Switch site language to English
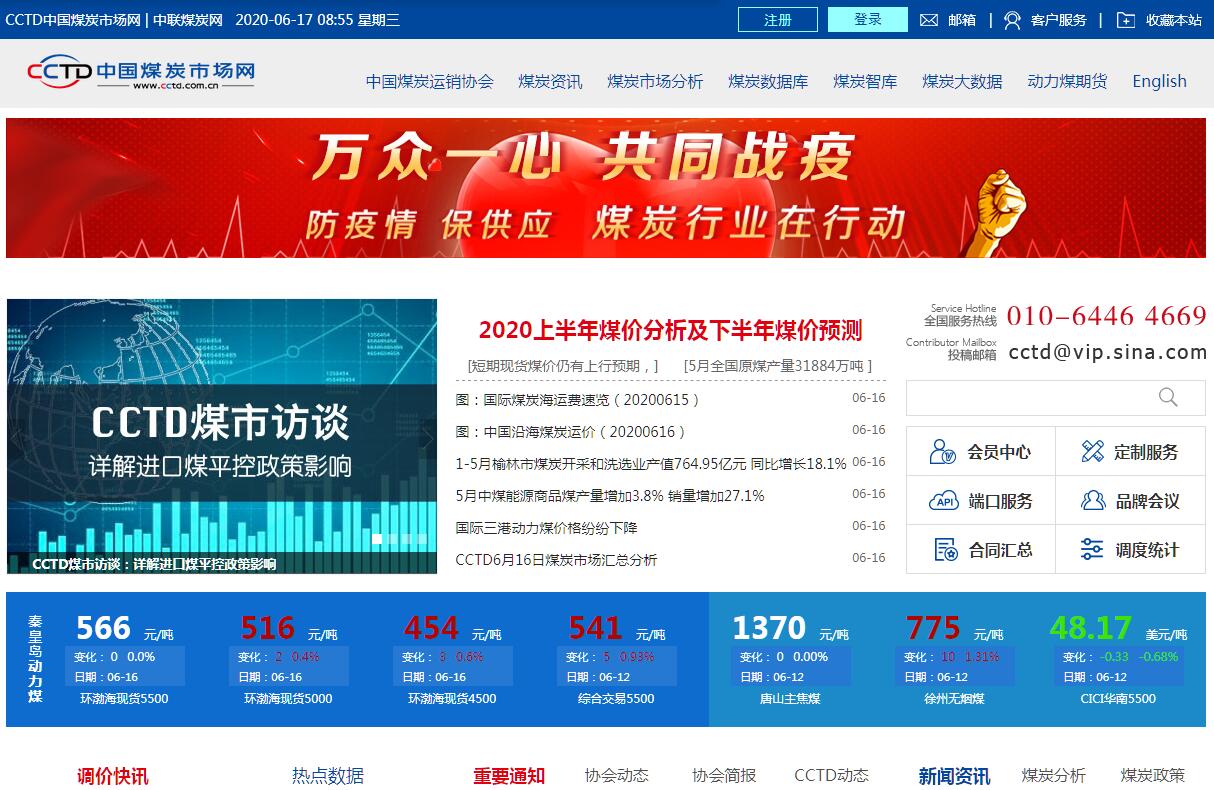The height and width of the screenshot is (790, 1214). 1159,82
